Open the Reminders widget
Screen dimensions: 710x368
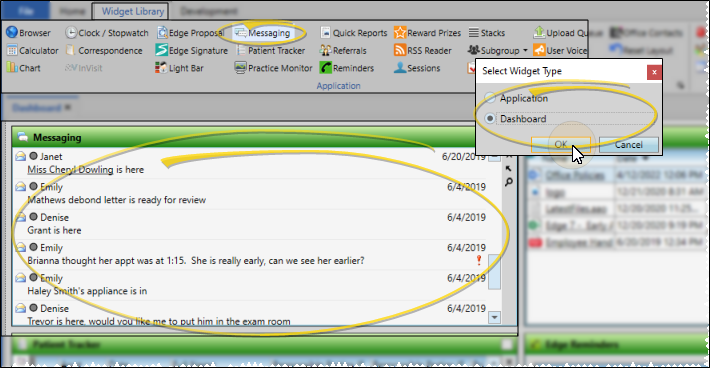pos(347,68)
